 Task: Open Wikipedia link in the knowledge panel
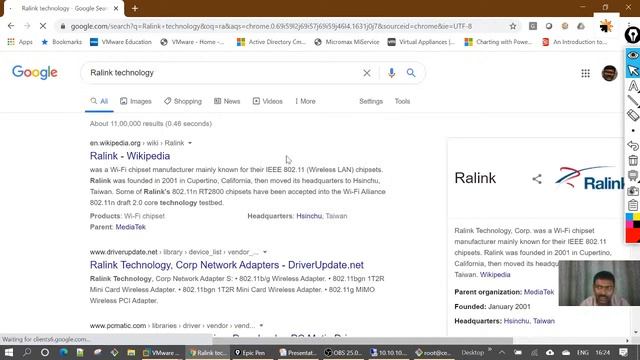495,275
